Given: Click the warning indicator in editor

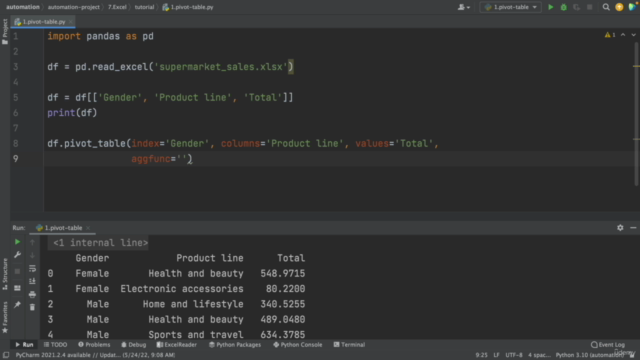Looking at the screenshot, I should [x=610, y=35].
